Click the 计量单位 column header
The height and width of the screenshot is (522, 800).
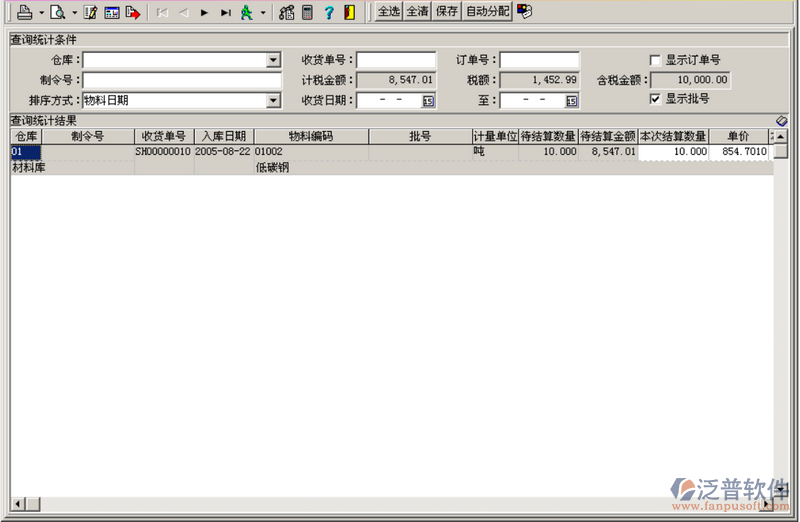click(495, 136)
